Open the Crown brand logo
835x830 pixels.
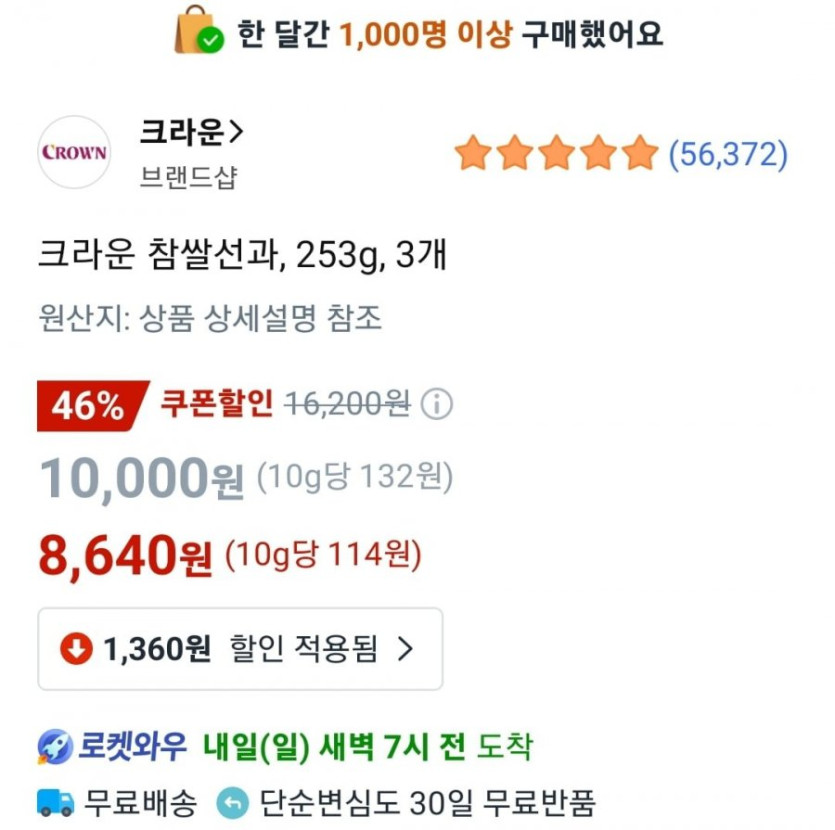click(74, 153)
